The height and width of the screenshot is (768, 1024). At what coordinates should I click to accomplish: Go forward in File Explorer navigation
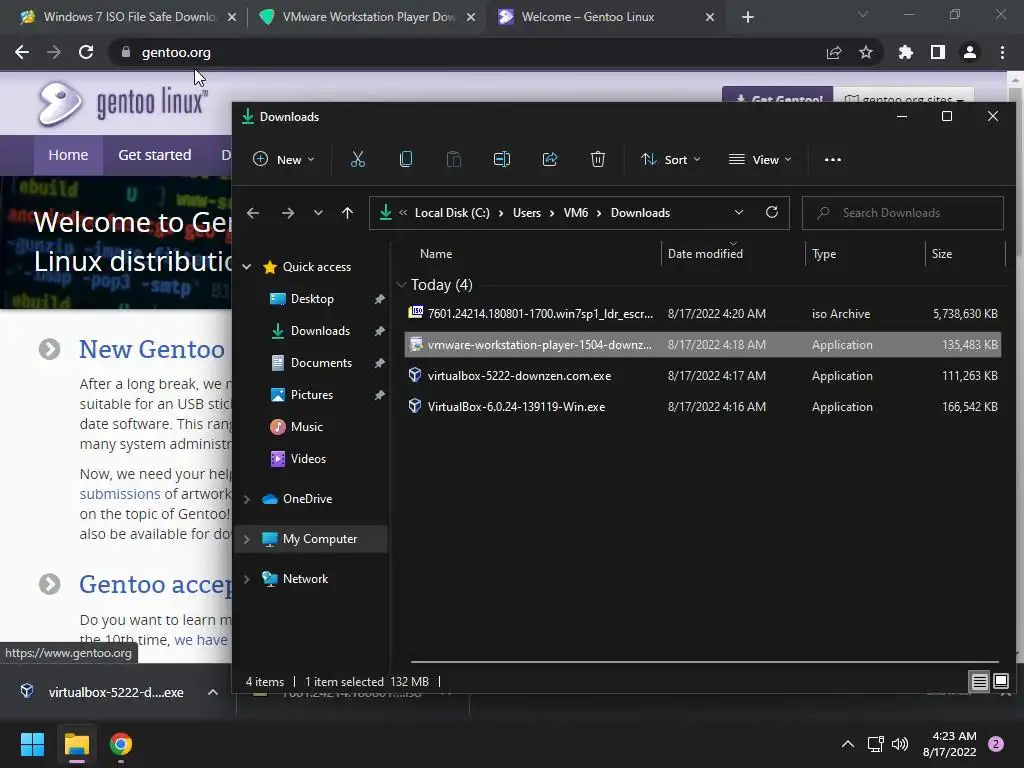pos(287,213)
